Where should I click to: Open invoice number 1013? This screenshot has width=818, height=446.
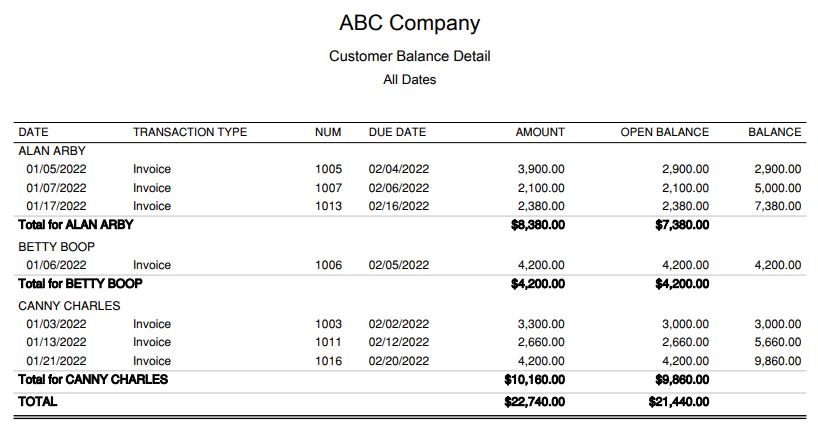(x=328, y=206)
